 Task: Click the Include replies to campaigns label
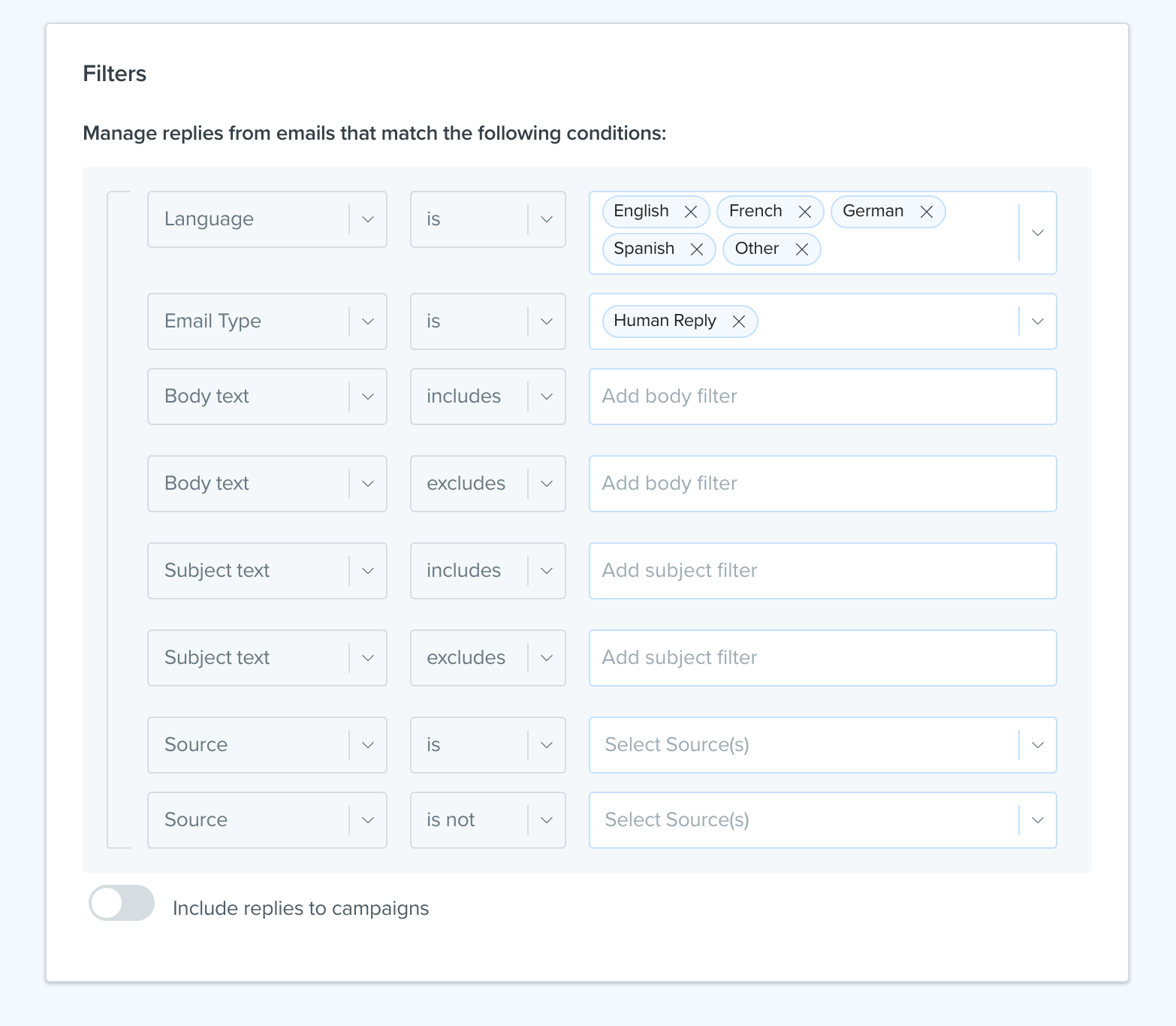tap(301, 908)
